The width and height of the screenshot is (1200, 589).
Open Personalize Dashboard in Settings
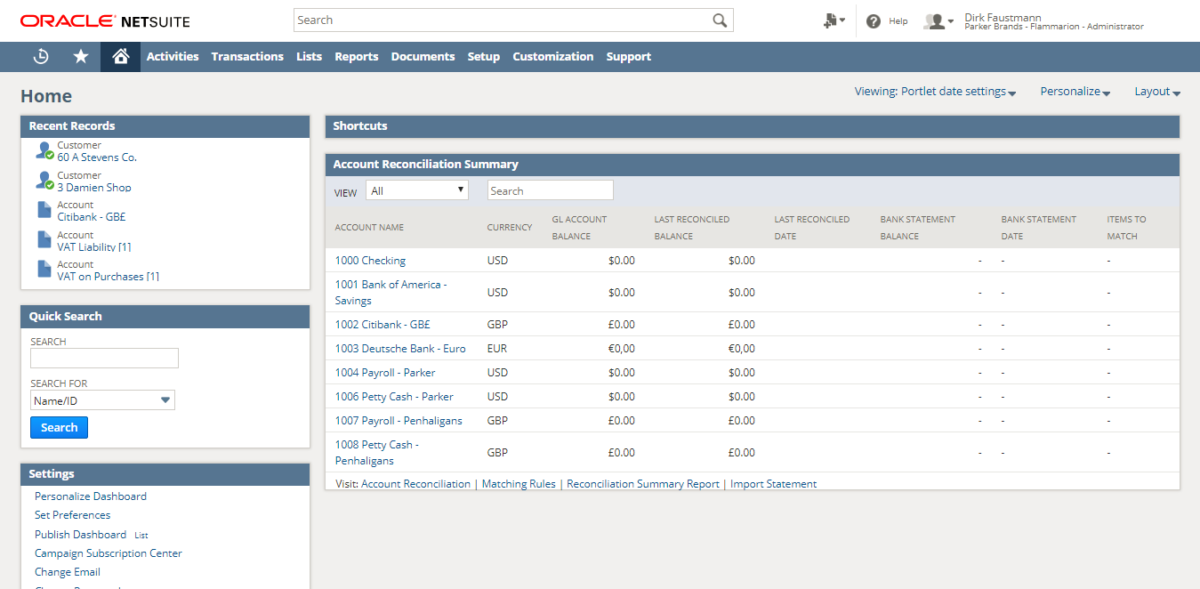tap(91, 496)
